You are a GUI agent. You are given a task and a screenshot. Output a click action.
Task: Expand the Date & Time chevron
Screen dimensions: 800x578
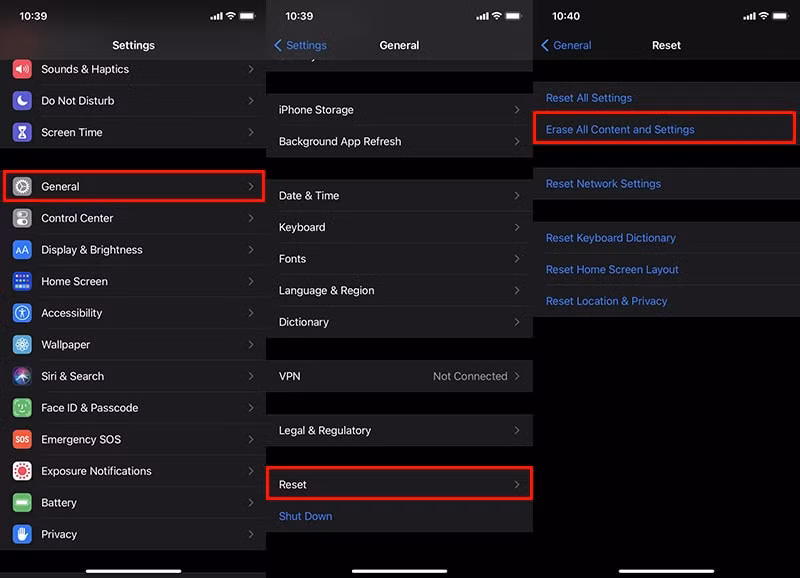coord(517,196)
